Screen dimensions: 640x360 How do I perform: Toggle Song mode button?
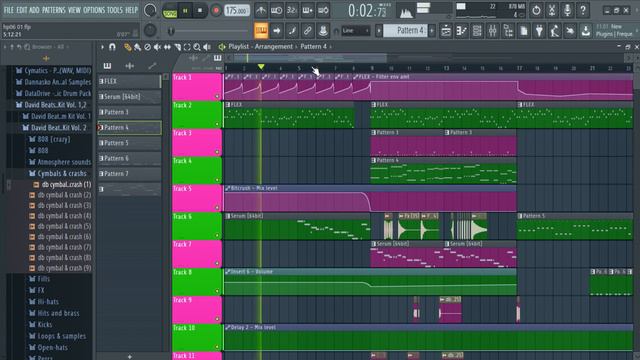(169, 11)
